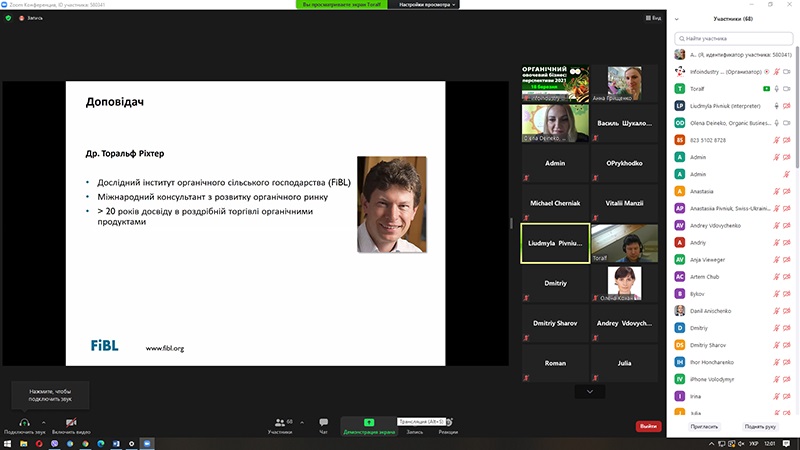Open the Reactions button
The height and width of the screenshot is (450, 800).
click(448, 426)
